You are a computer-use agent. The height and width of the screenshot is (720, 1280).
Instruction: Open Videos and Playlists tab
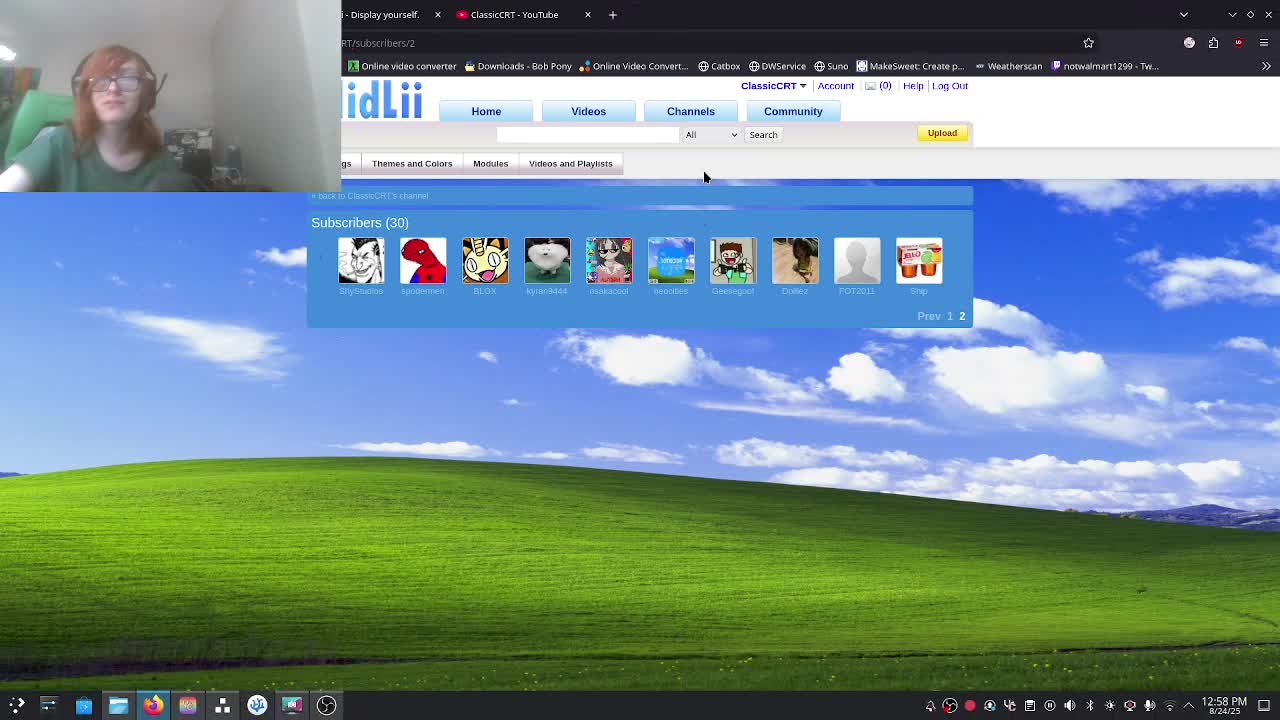point(570,163)
